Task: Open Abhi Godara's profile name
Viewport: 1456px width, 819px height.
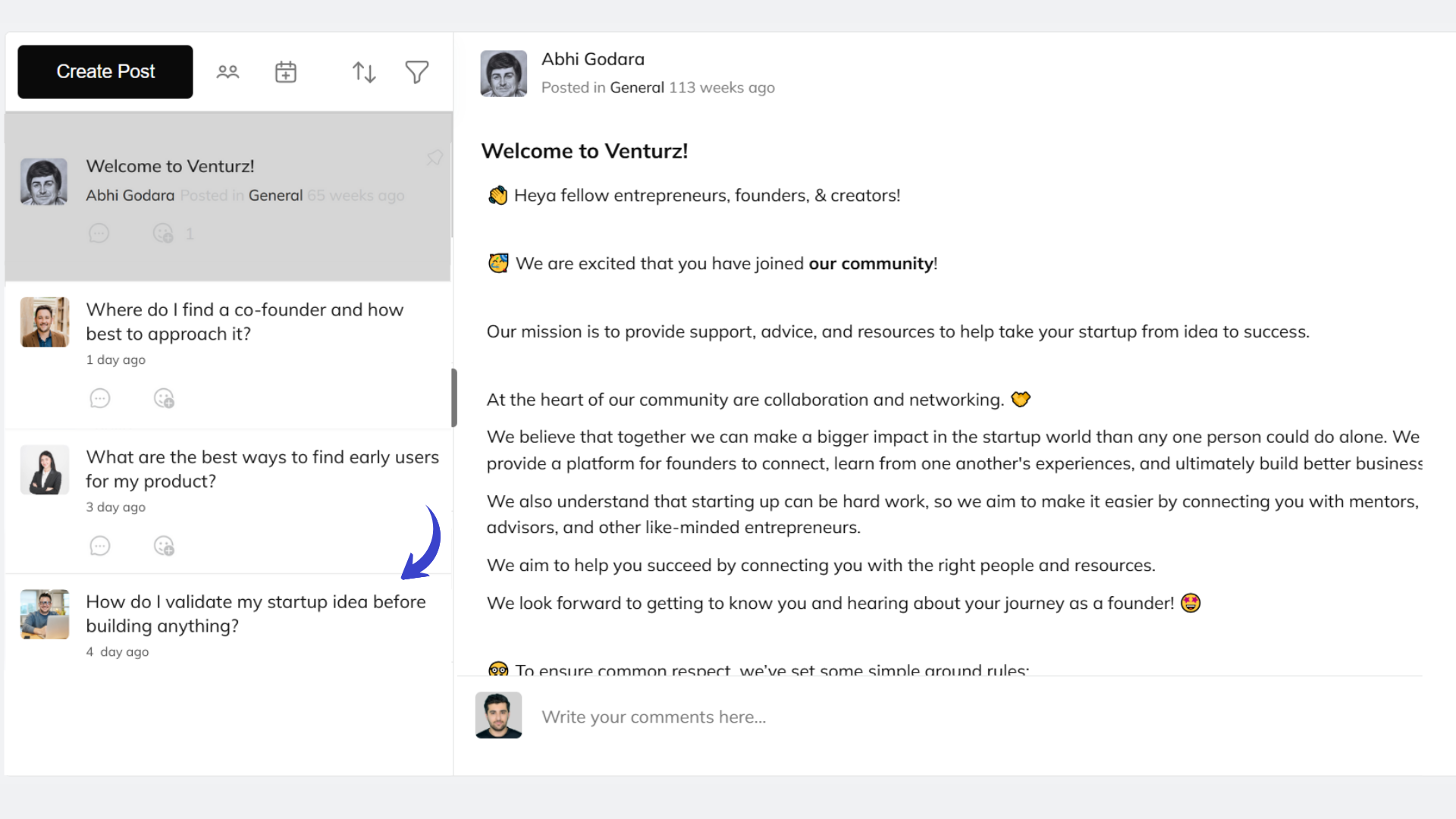Action: point(592,59)
